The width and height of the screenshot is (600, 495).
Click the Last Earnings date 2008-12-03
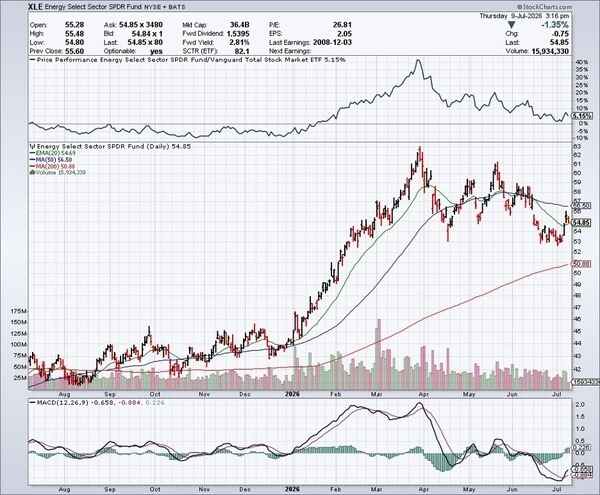point(332,42)
